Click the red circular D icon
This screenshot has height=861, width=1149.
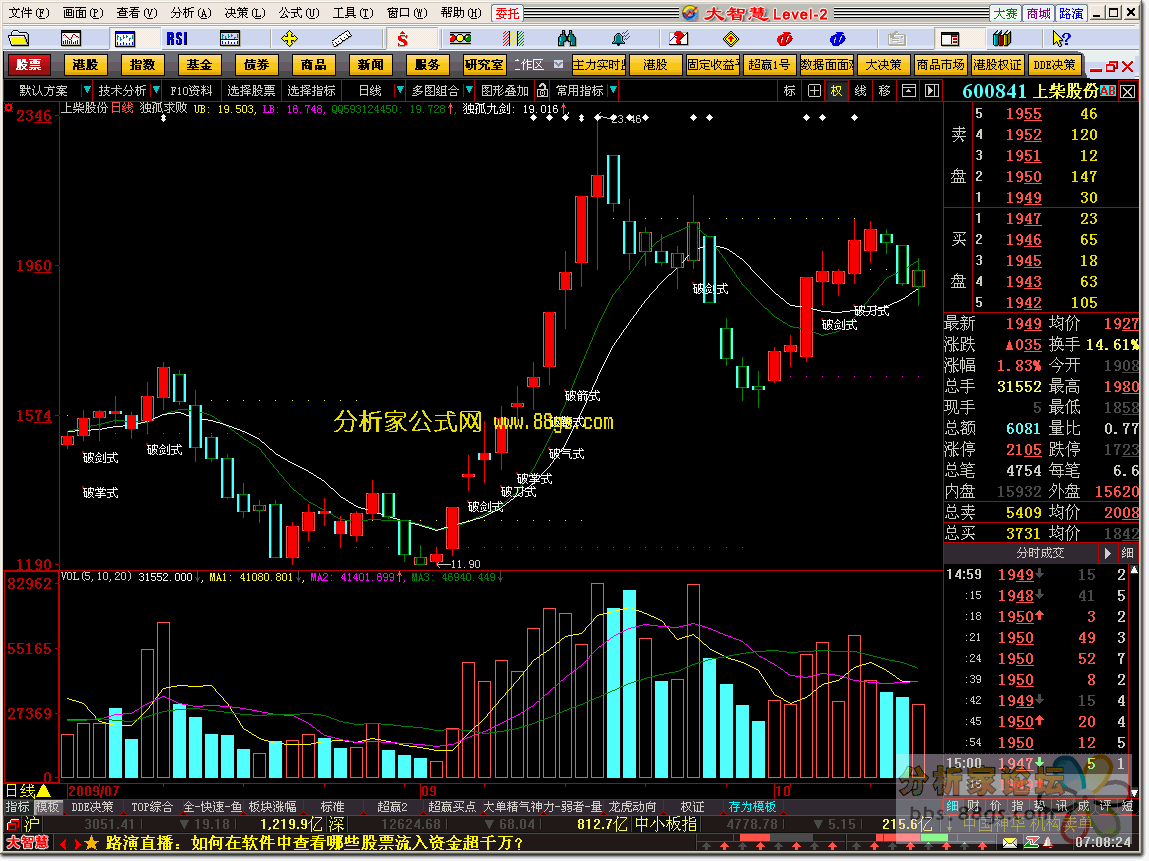point(784,39)
